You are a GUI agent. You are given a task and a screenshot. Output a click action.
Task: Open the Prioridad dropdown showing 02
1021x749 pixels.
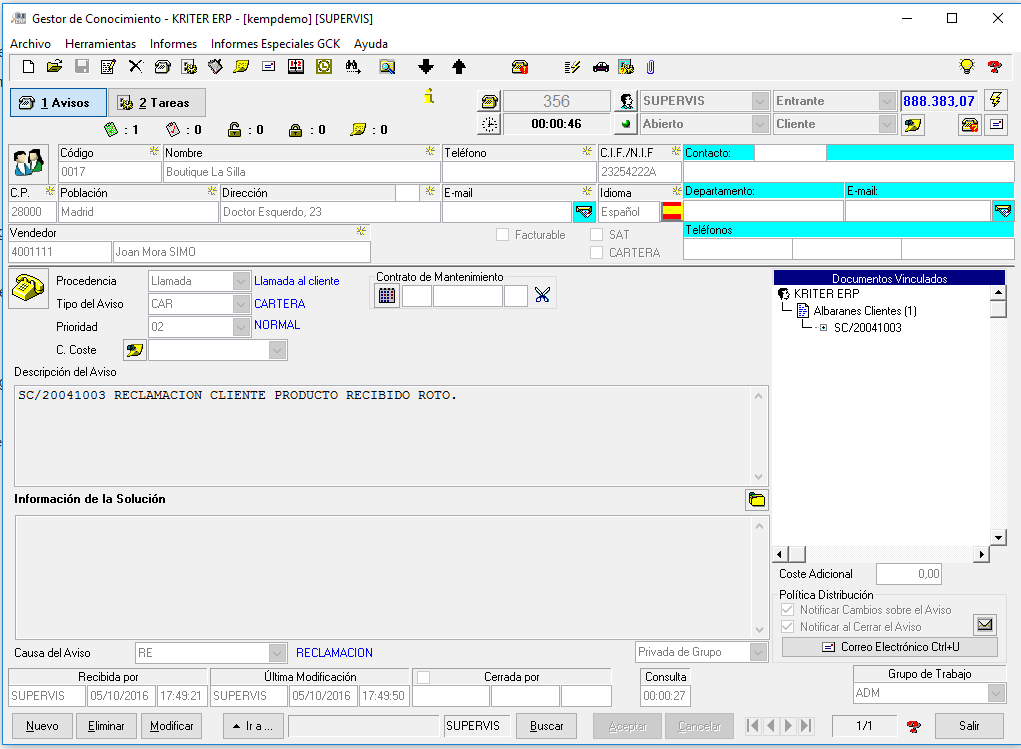241,327
